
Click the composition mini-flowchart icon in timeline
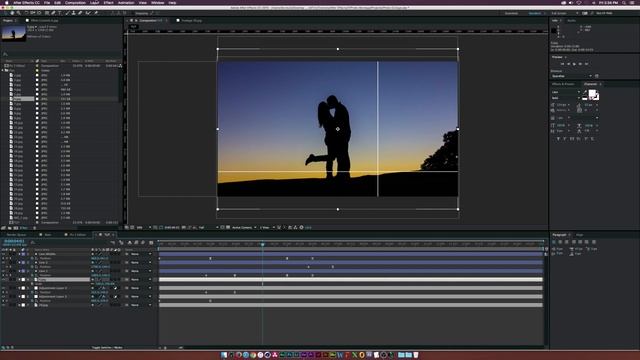click(113, 242)
